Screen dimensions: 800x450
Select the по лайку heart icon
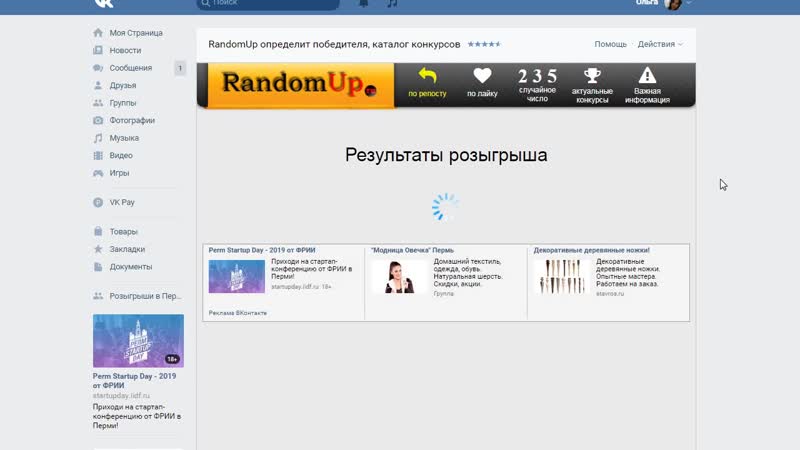[x=482, y=76]
